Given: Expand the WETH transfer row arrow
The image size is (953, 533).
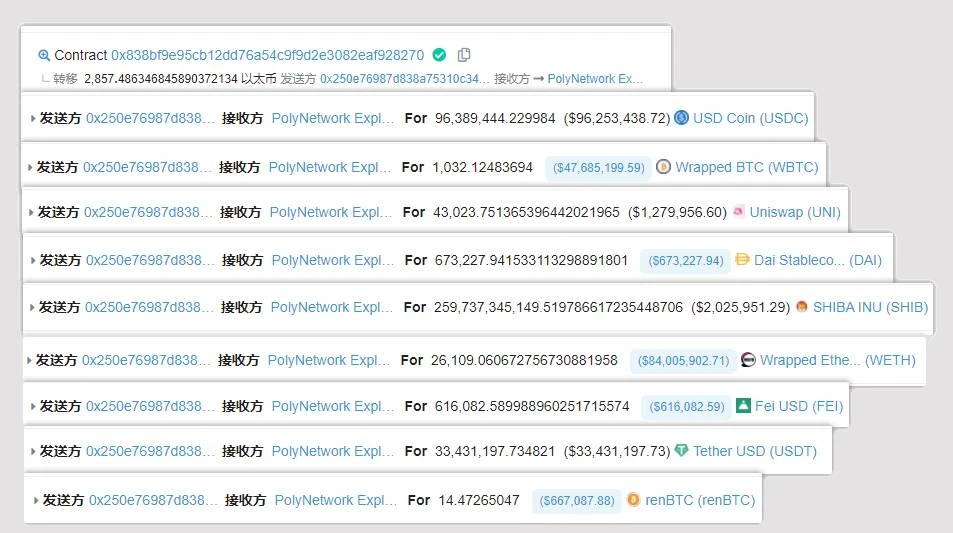Looking at the screenshot, I should [x=29, y=360].
